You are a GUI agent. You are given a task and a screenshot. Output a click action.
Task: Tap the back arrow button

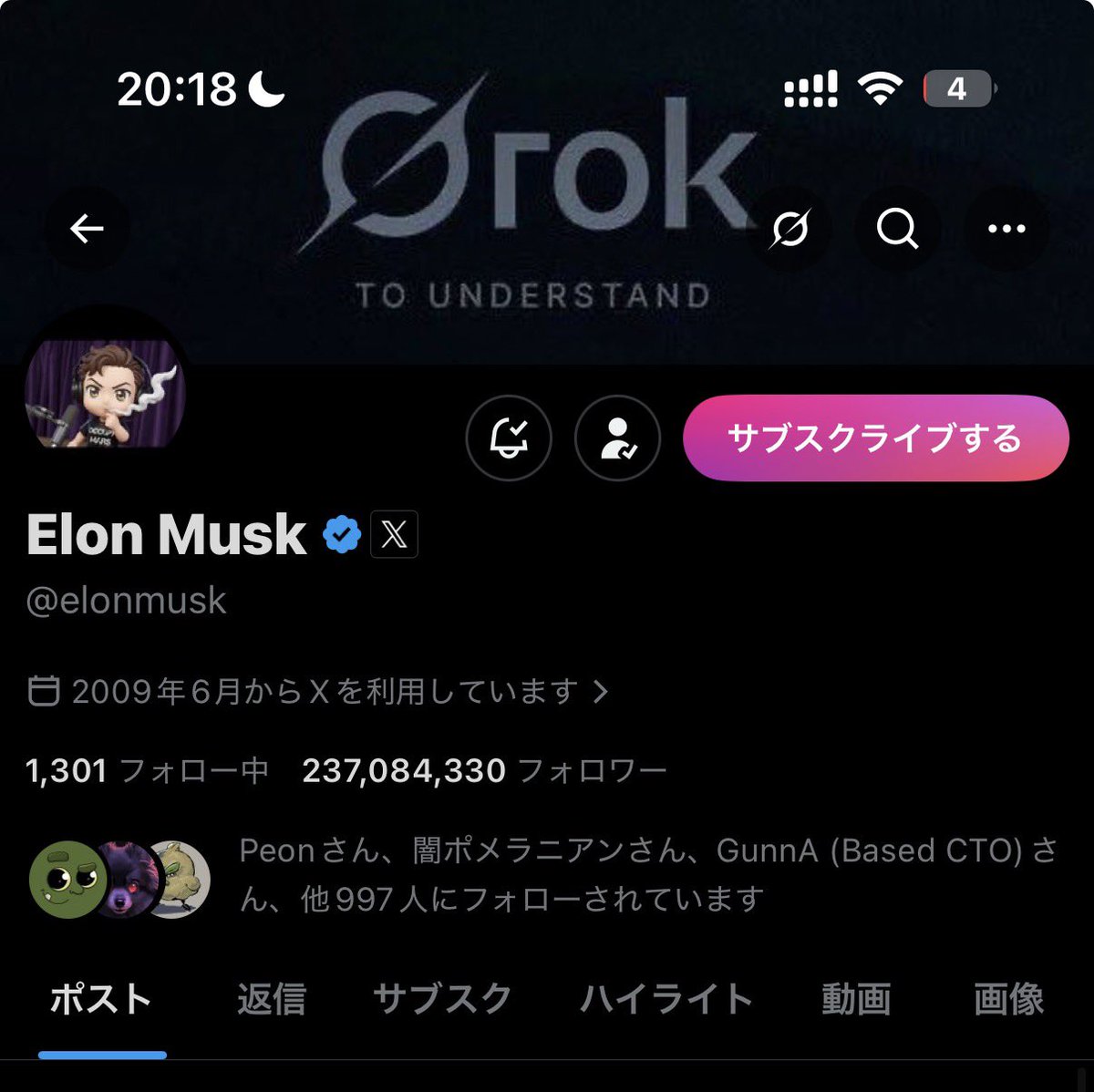[87, 229]
